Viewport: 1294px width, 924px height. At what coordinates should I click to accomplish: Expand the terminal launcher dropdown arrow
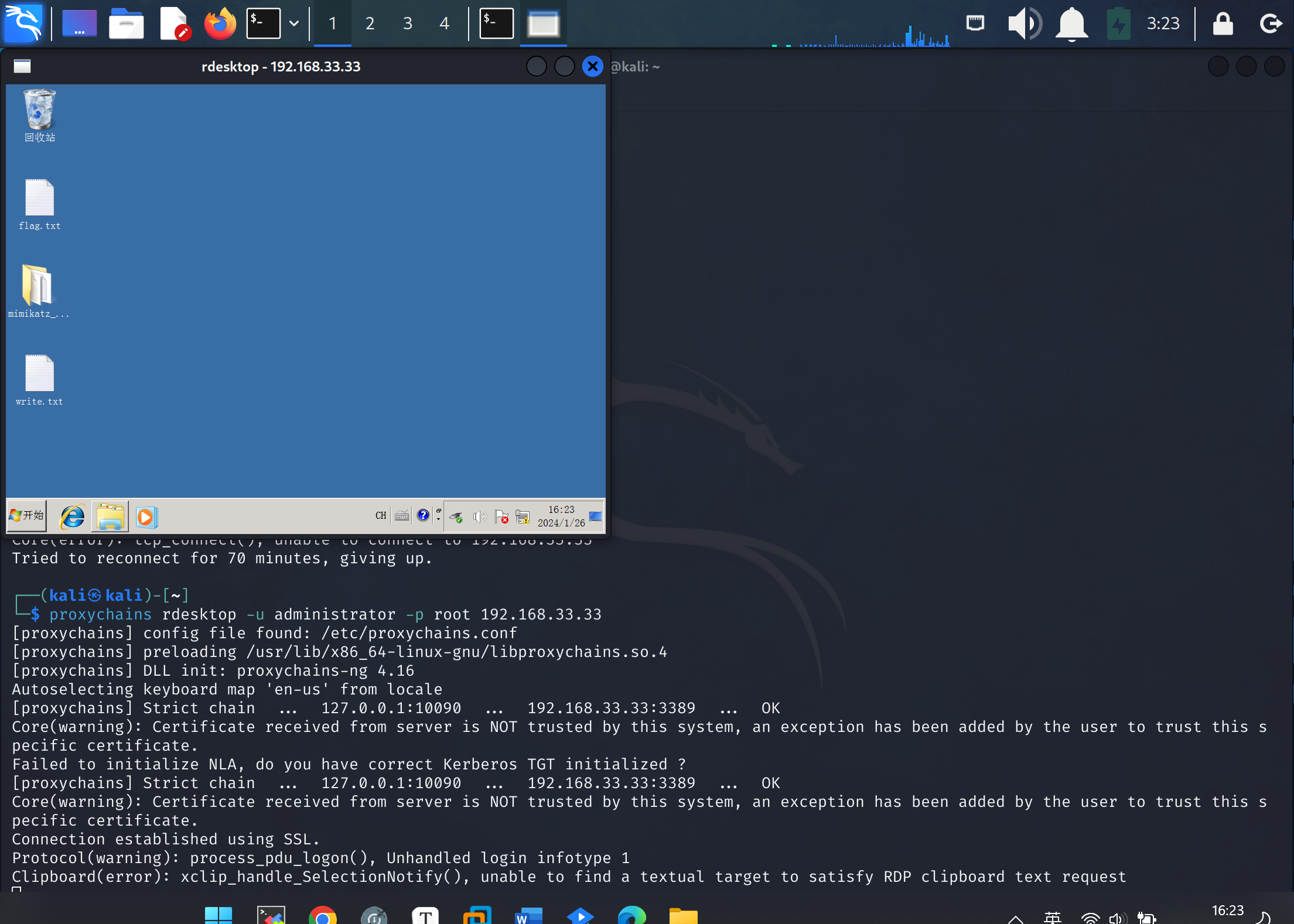click(x=294, y=23)
